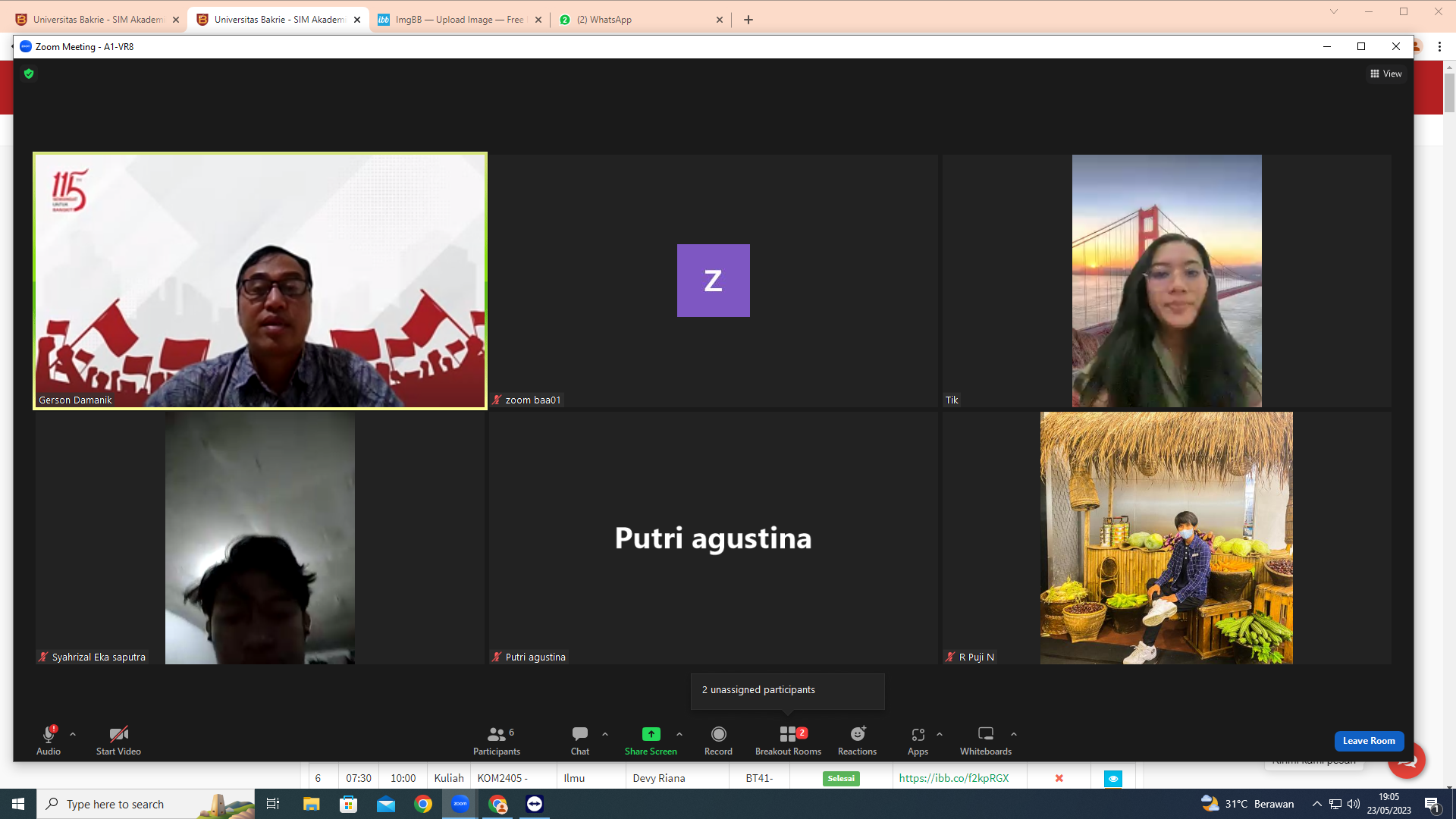Open Whiteboards button
Image resolution: width=1456 pixels, height=819 pixels.
click(986, 739)
